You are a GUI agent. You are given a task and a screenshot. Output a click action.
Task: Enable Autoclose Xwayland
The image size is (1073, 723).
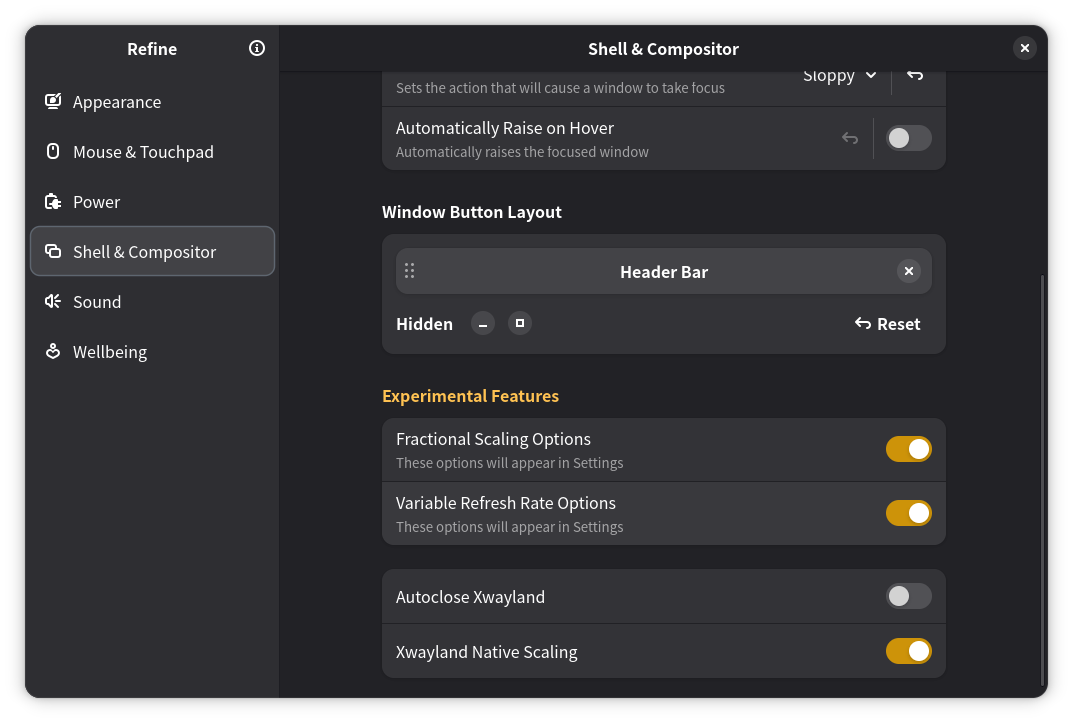908,596
